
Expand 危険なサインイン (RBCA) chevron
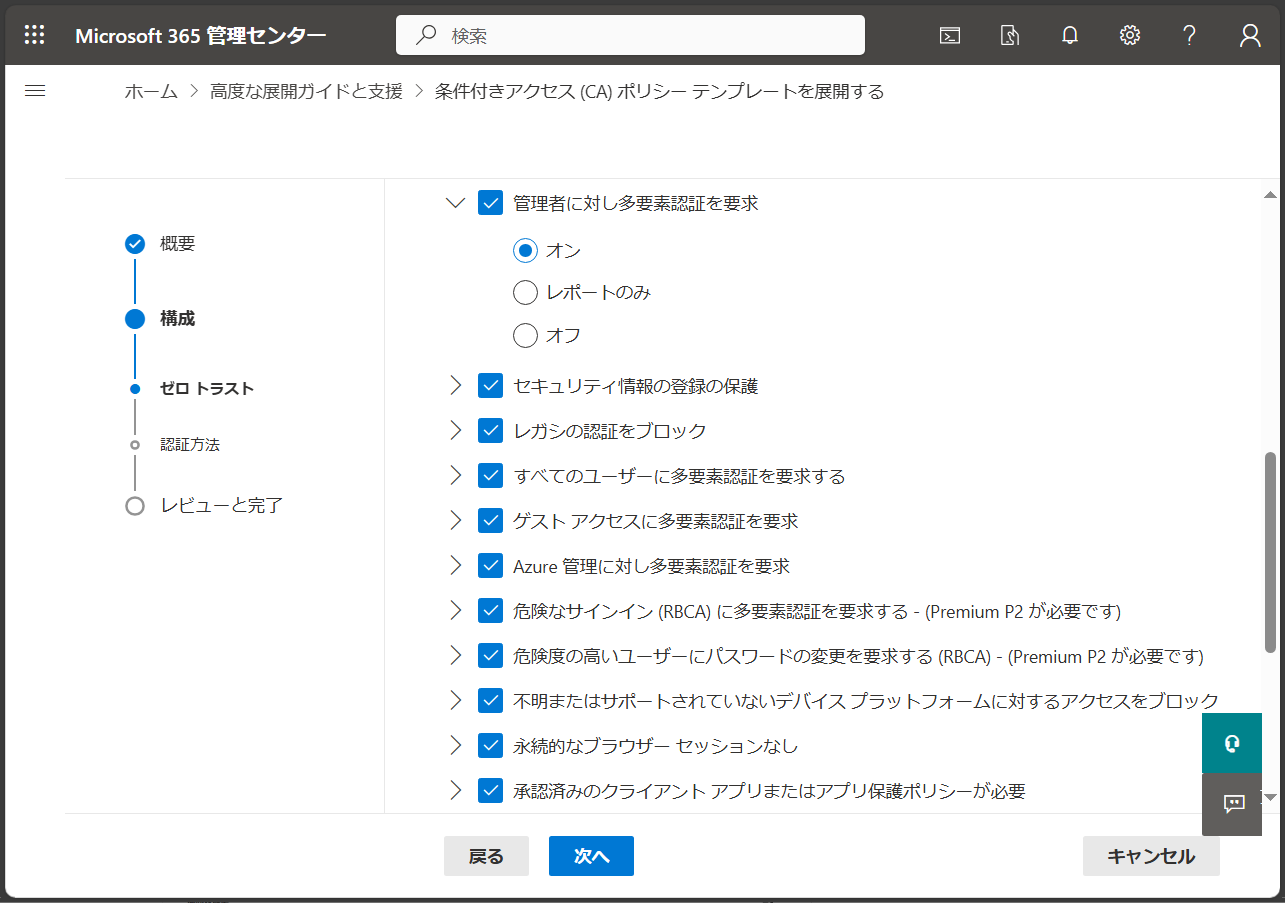click(x=455, y=610)
